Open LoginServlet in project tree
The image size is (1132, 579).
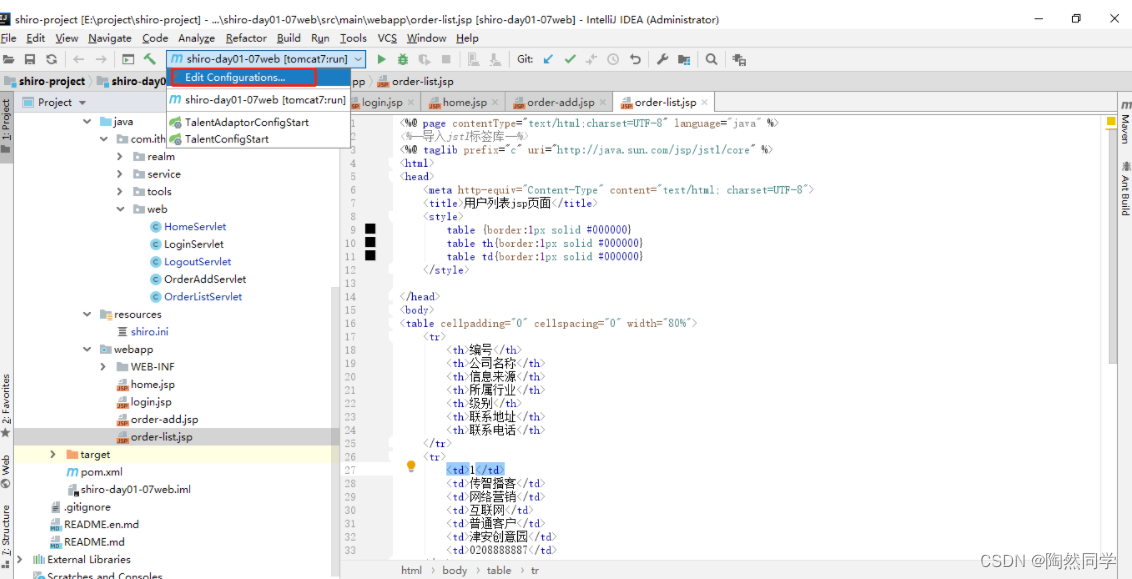tap(193, 245)
